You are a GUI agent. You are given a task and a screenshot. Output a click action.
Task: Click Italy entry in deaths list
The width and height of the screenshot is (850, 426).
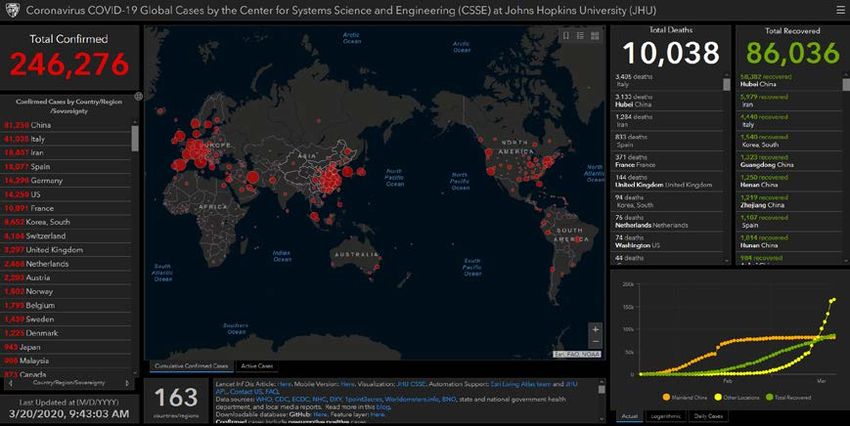(668, 81)
